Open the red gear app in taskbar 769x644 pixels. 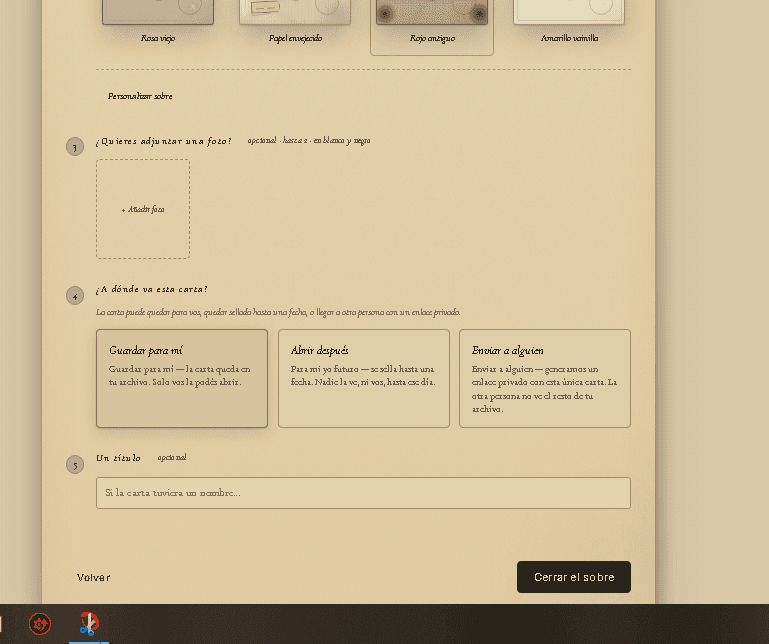[40, 624]
